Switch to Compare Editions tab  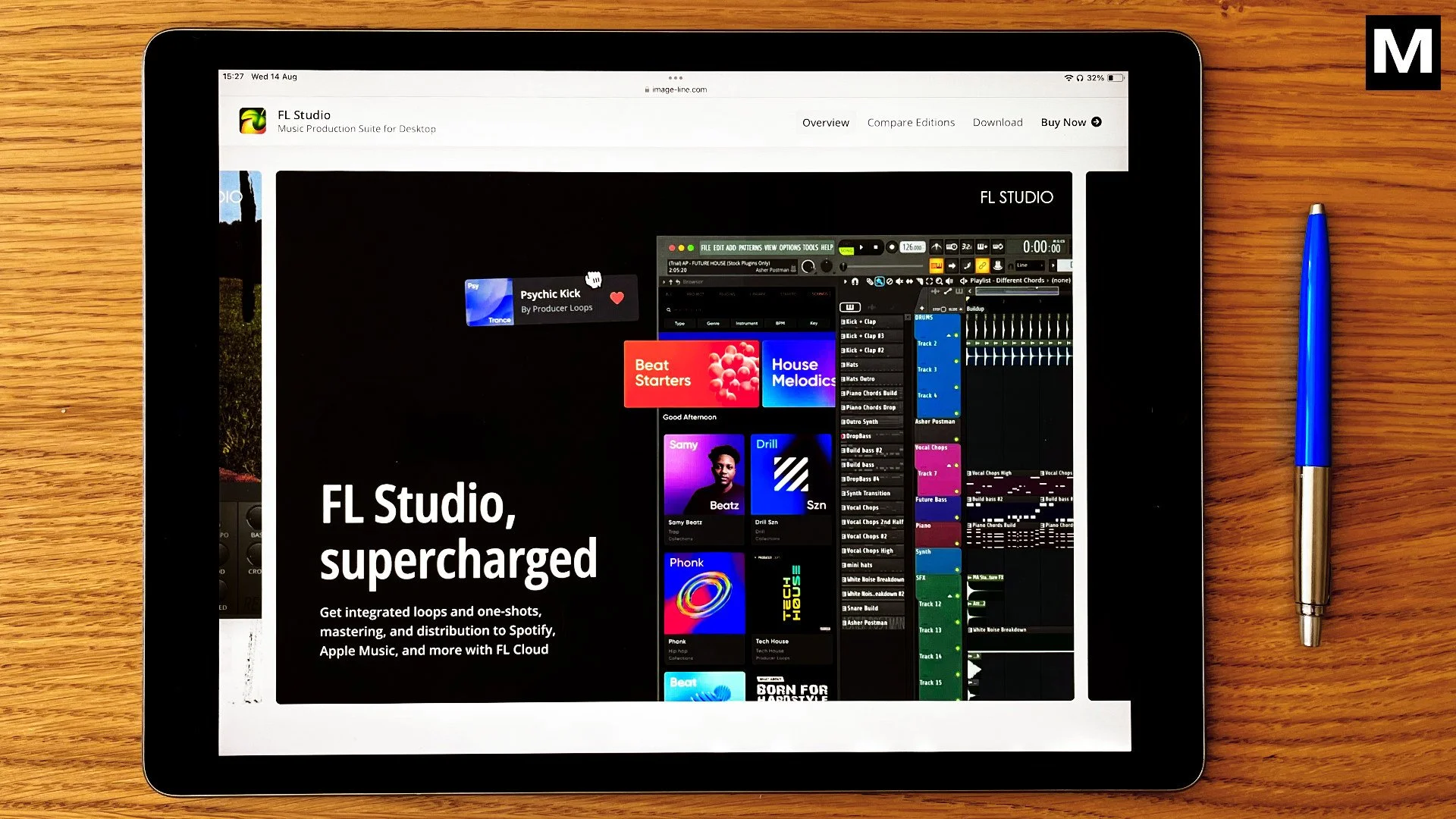tap(911, 123)
